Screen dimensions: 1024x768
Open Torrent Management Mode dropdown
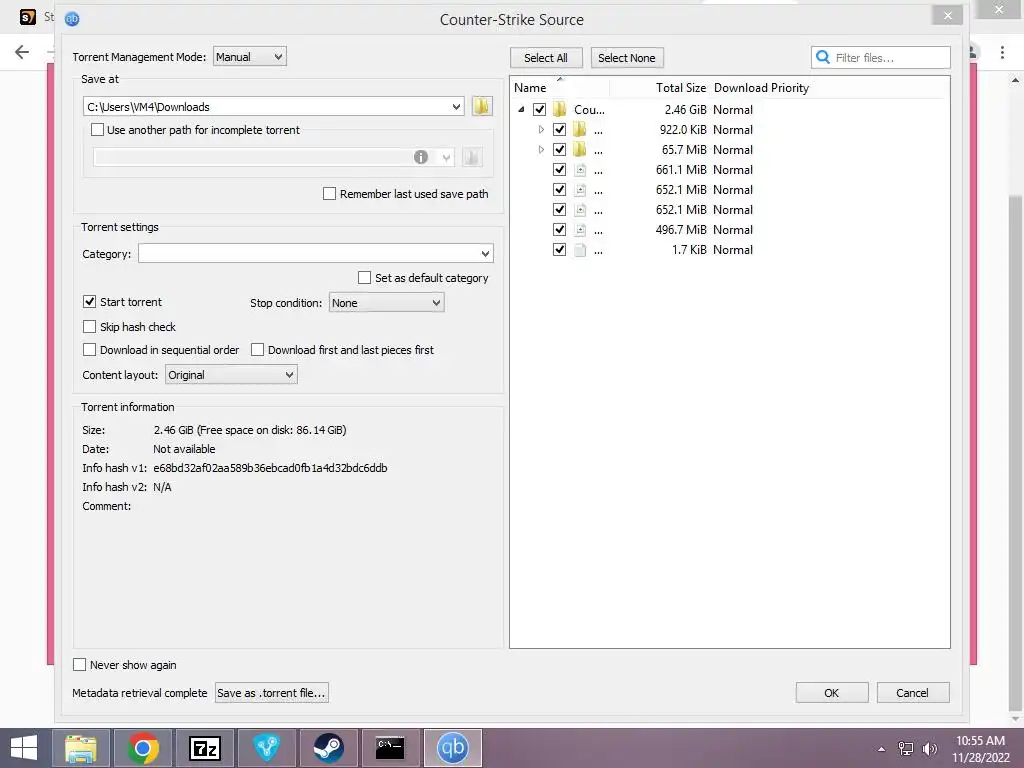249,57
